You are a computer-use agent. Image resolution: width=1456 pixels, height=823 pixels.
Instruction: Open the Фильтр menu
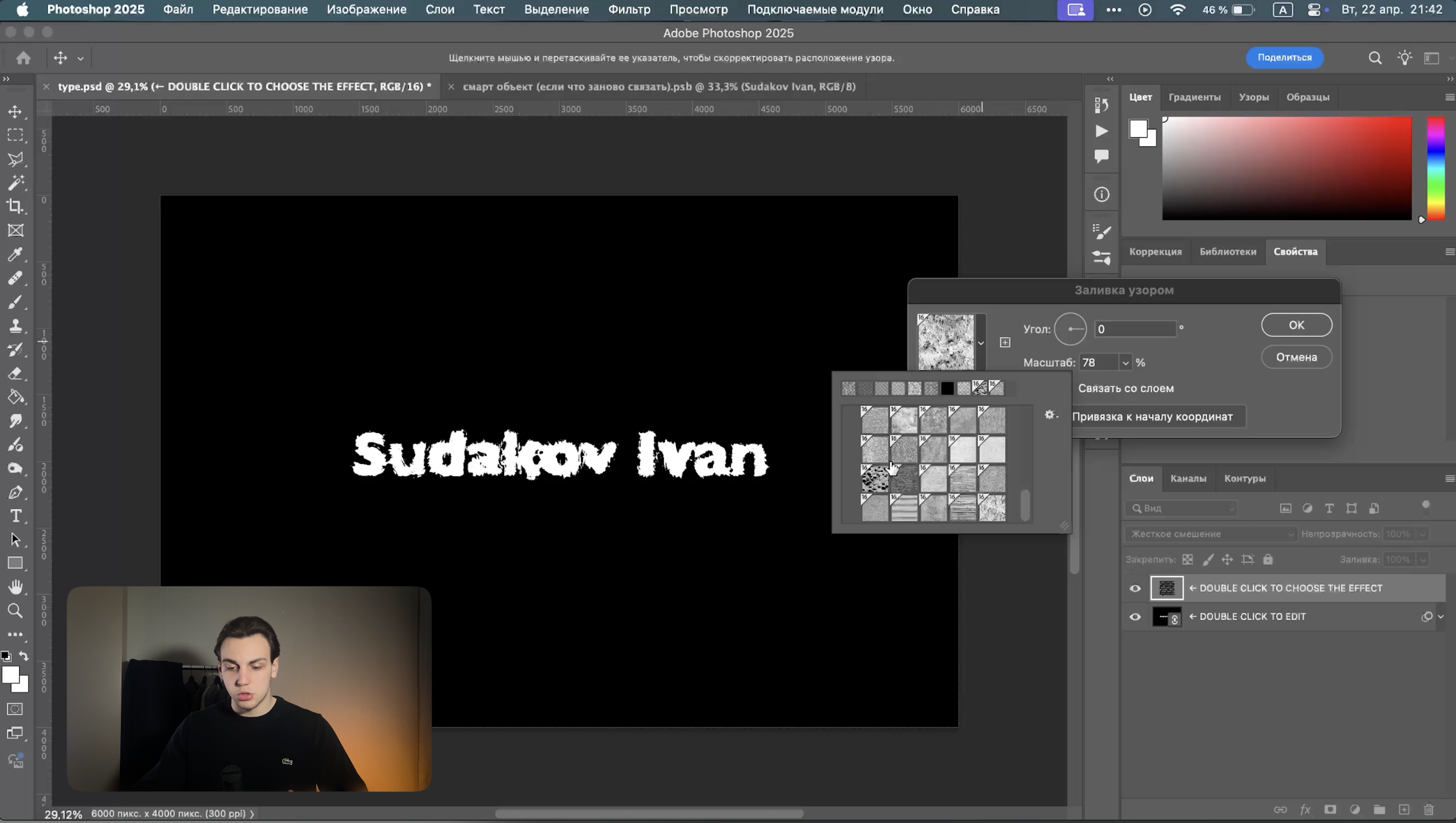pyautogui.click(x=628, y=10)
